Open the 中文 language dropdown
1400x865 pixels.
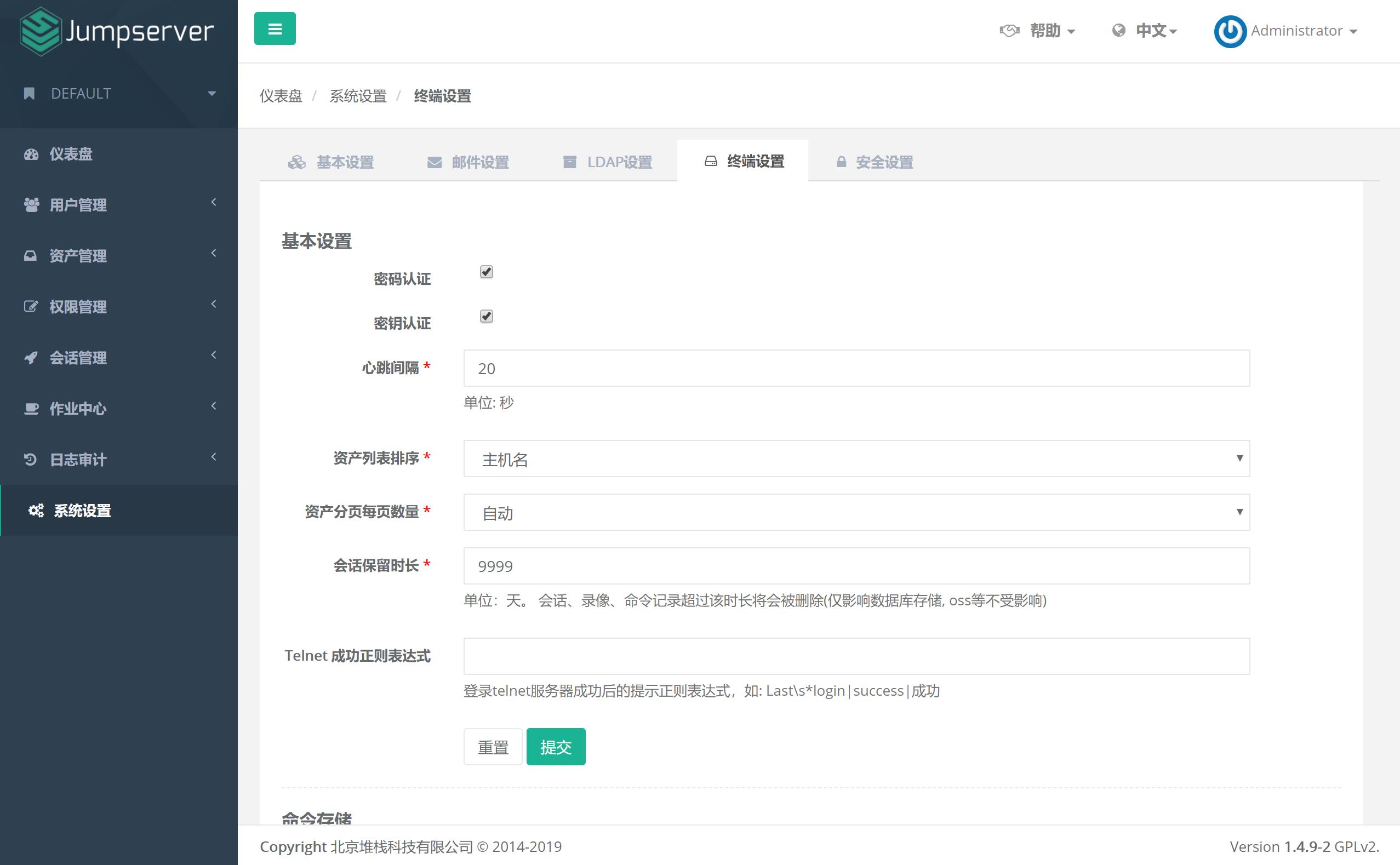tap(1156, 31)
